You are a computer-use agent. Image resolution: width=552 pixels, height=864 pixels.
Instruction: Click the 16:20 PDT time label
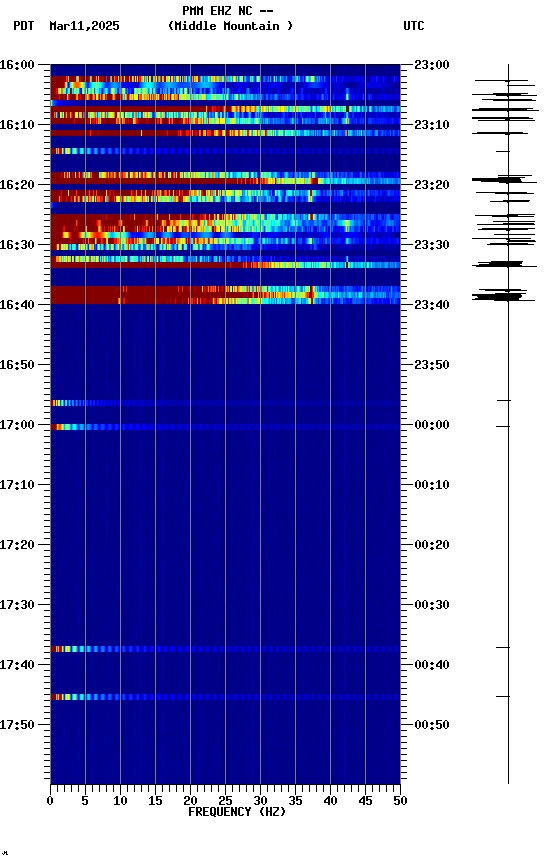(17, 185)
